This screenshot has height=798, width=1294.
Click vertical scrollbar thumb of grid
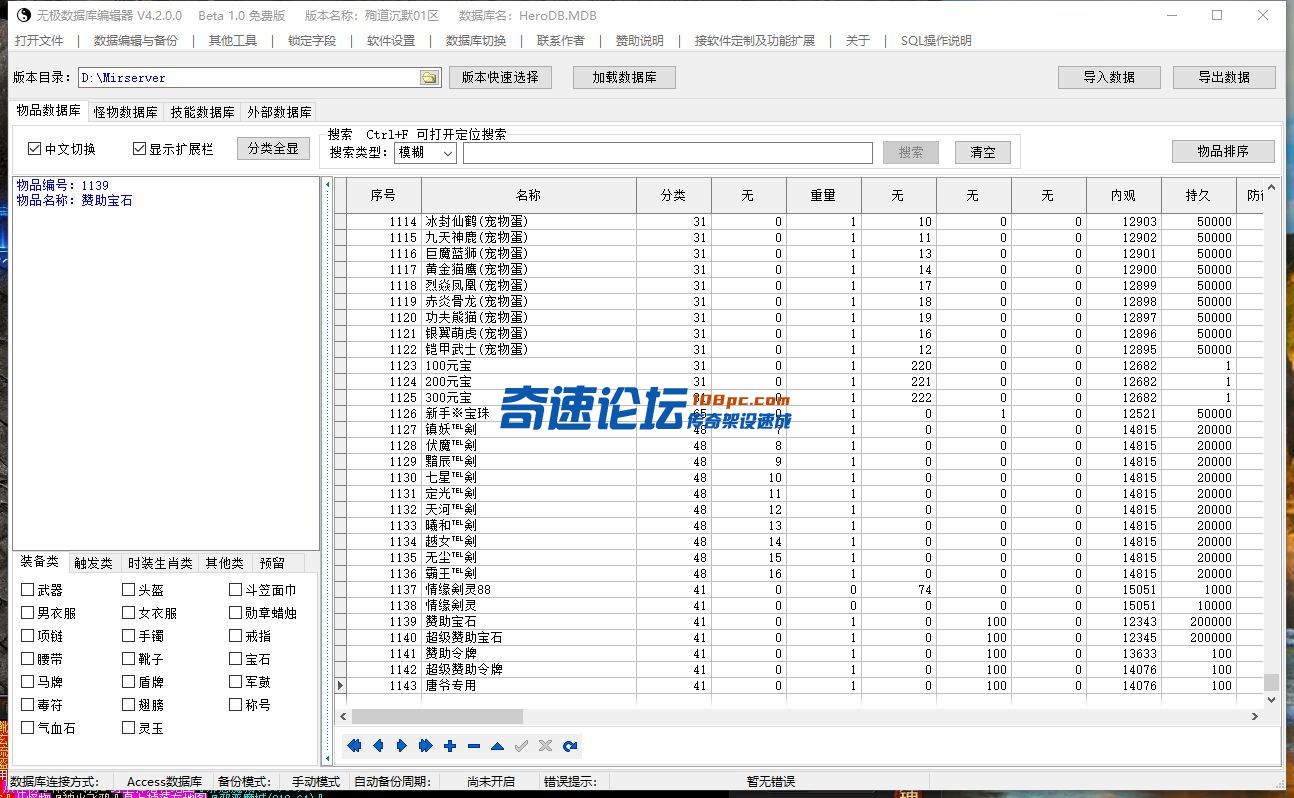pyautogui.click(x=1272, y=682)
